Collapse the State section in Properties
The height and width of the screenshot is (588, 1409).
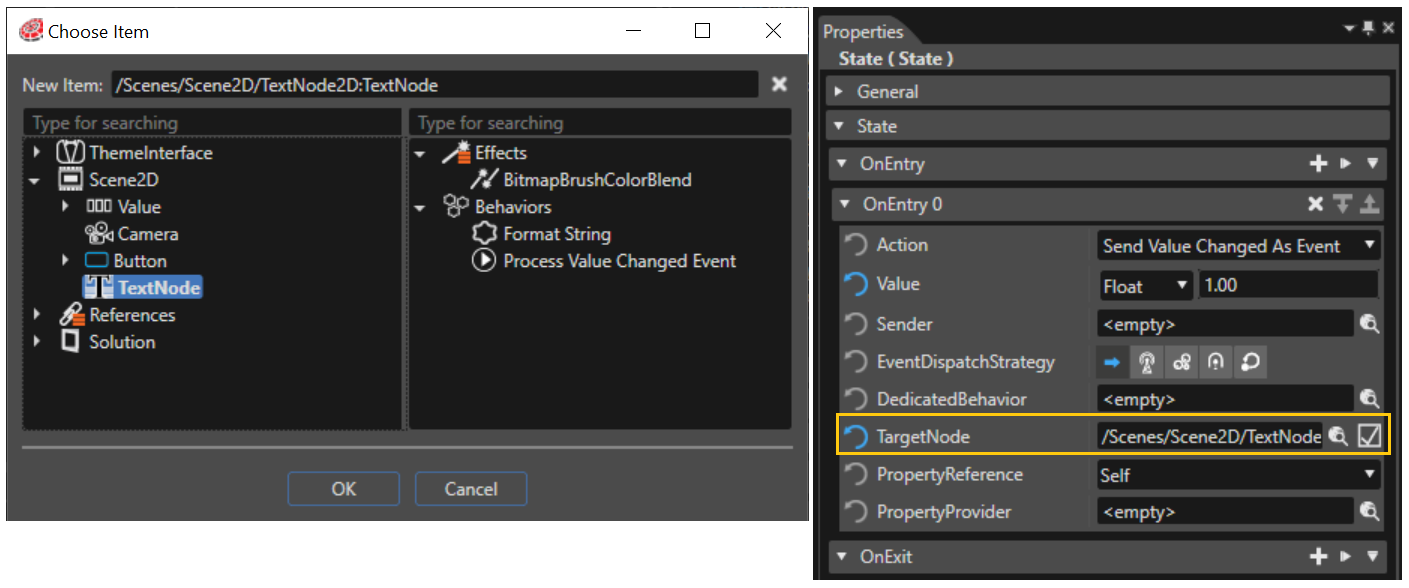pyautogui.click(x=838, y=127)
